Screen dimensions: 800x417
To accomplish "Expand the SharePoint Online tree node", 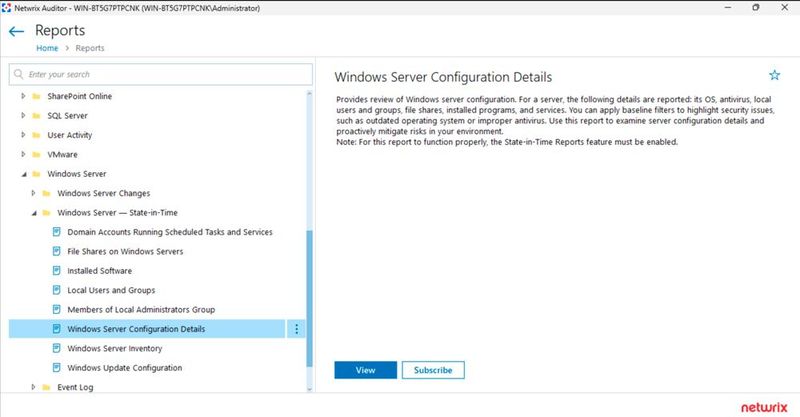I will point(23,96).
